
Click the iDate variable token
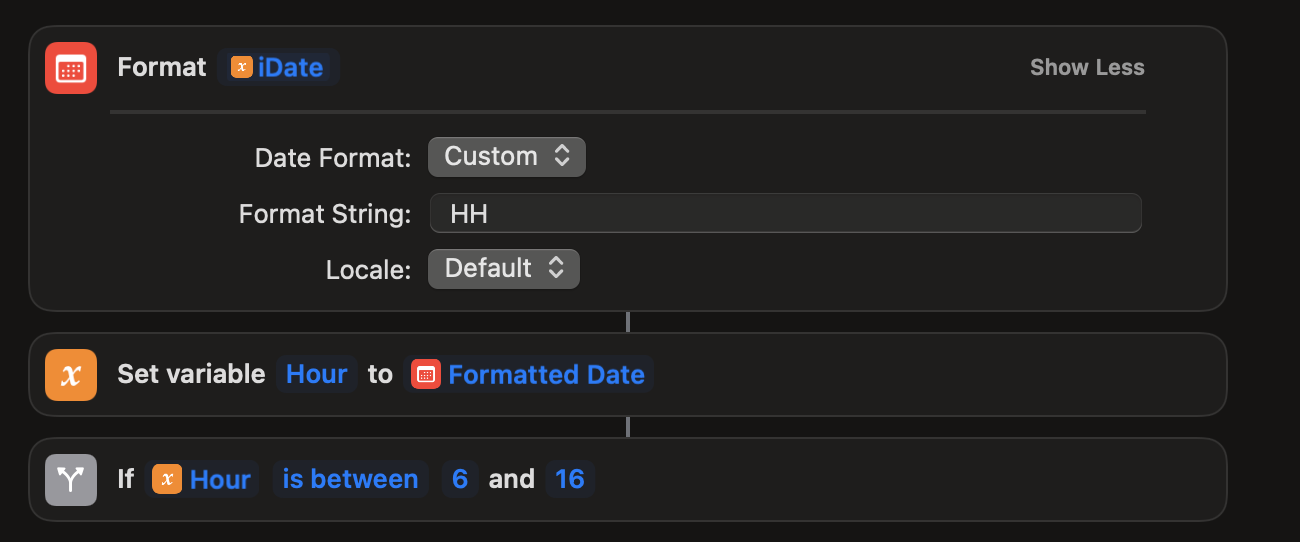pyautogui.click(x=278, y=68)
